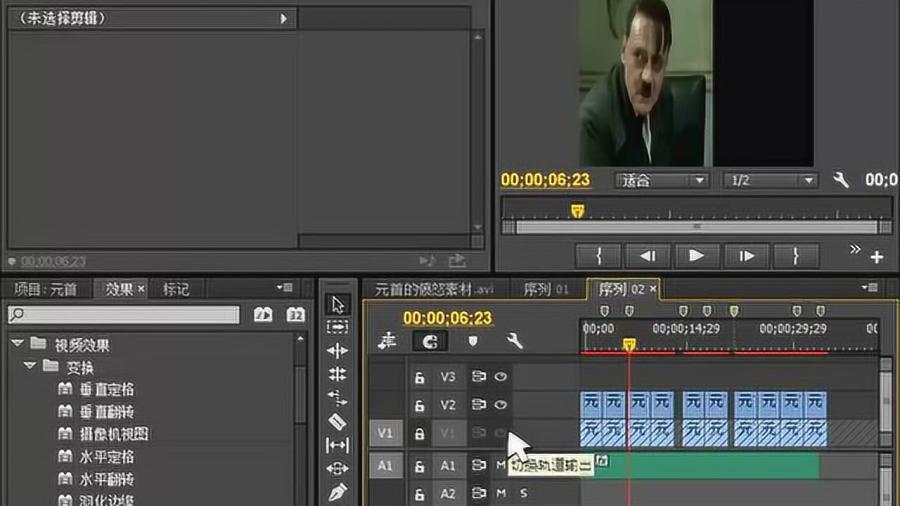Select the Razor tool in the toolbar
This screenshot has height=506, width=900.
(x=338, y=421)
